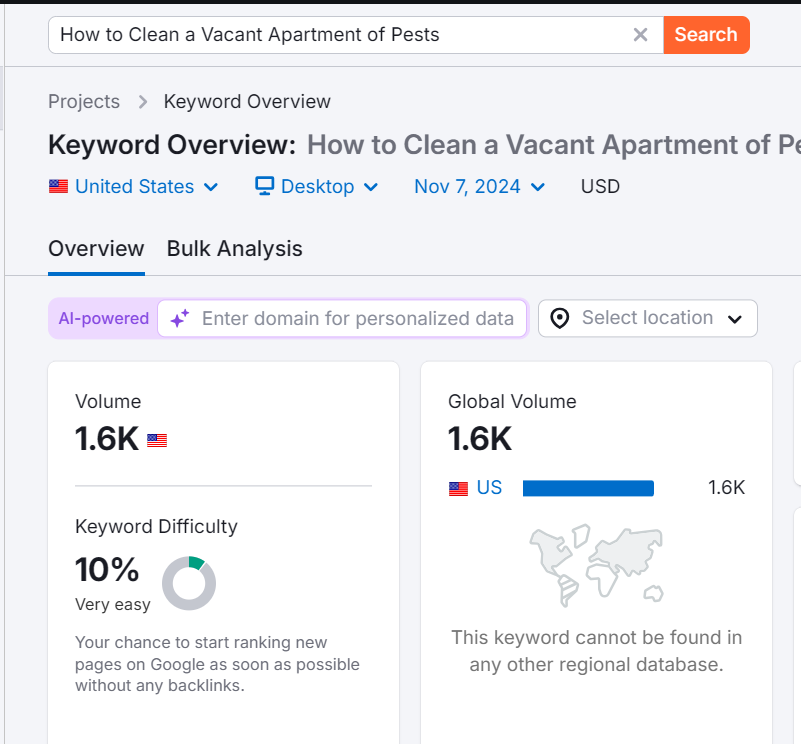The width and height of the screenshot is (801, 744).
Task: Open the Desktop device dropdown
Action: click(318, 187)
